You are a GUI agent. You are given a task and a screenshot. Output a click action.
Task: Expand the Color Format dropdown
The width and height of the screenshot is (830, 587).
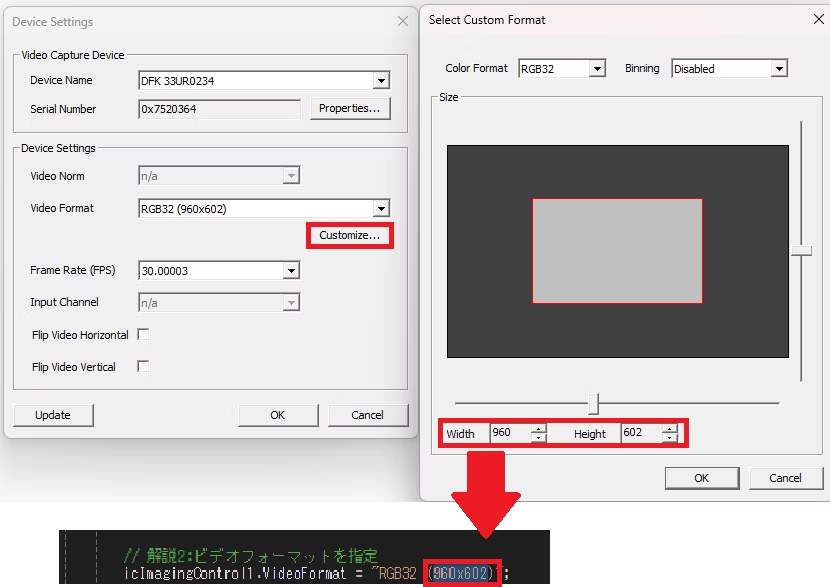pos(597,69)
